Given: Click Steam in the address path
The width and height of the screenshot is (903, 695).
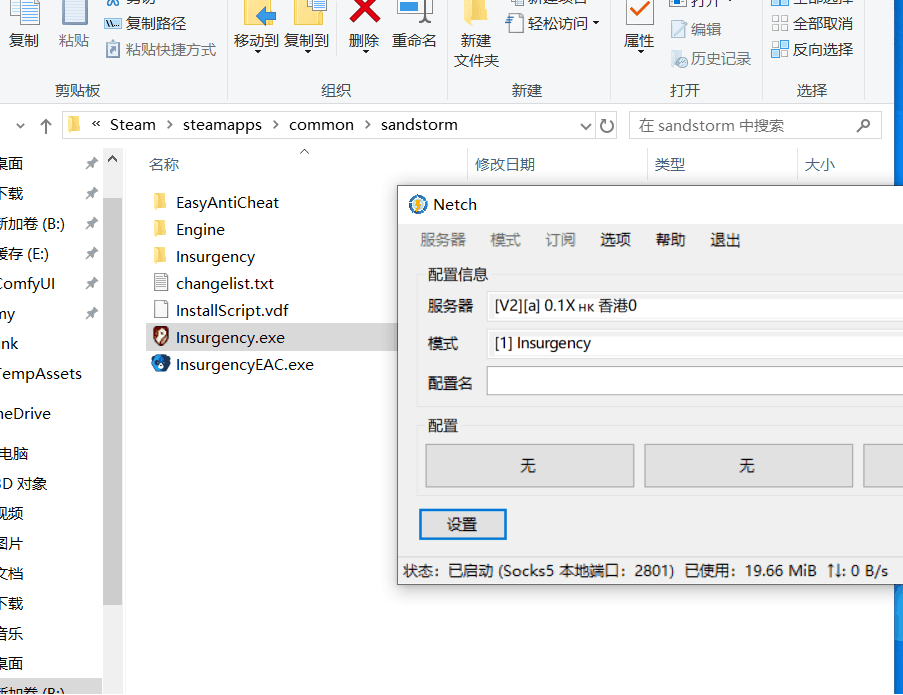Looking at the screenshot, I should click(133, 125).
